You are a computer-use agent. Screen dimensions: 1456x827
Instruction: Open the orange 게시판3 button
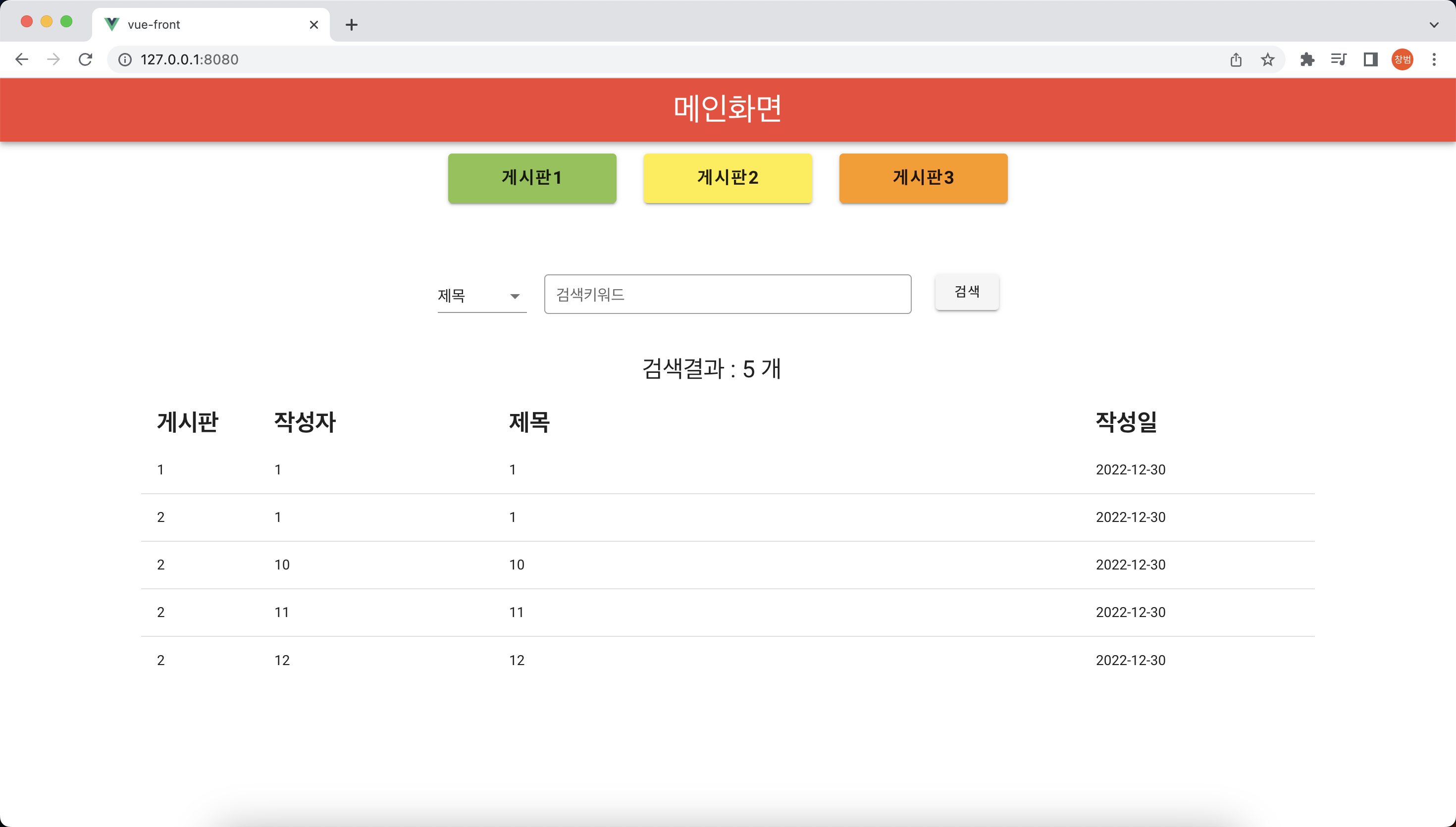coord(923,178)
